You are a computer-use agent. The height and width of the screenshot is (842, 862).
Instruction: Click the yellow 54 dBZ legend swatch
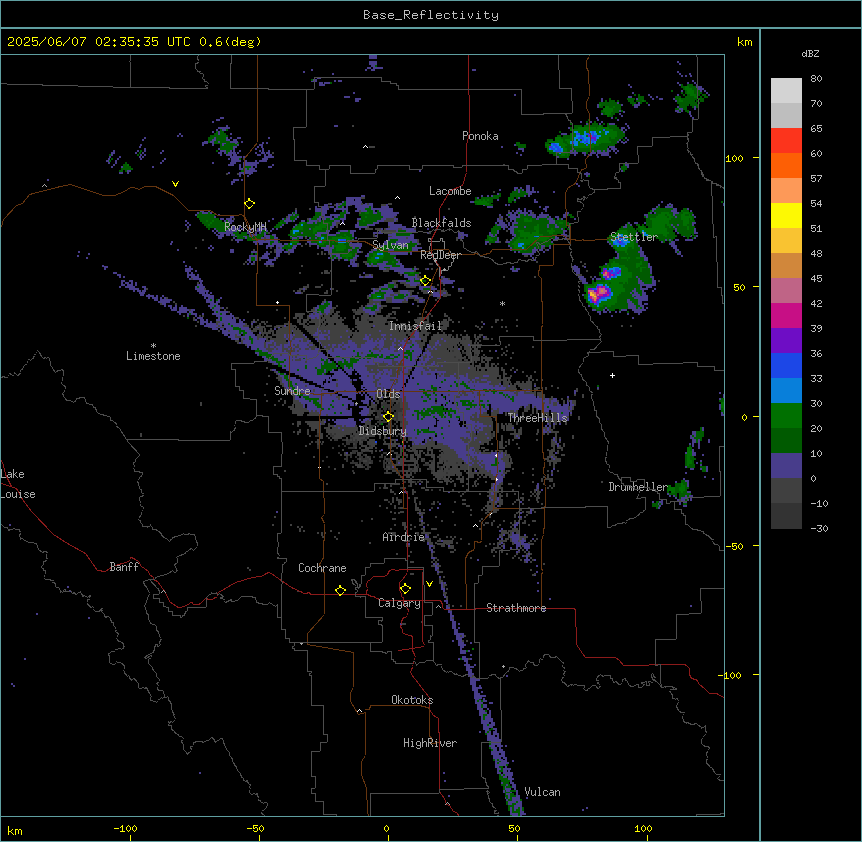point(786,215)
